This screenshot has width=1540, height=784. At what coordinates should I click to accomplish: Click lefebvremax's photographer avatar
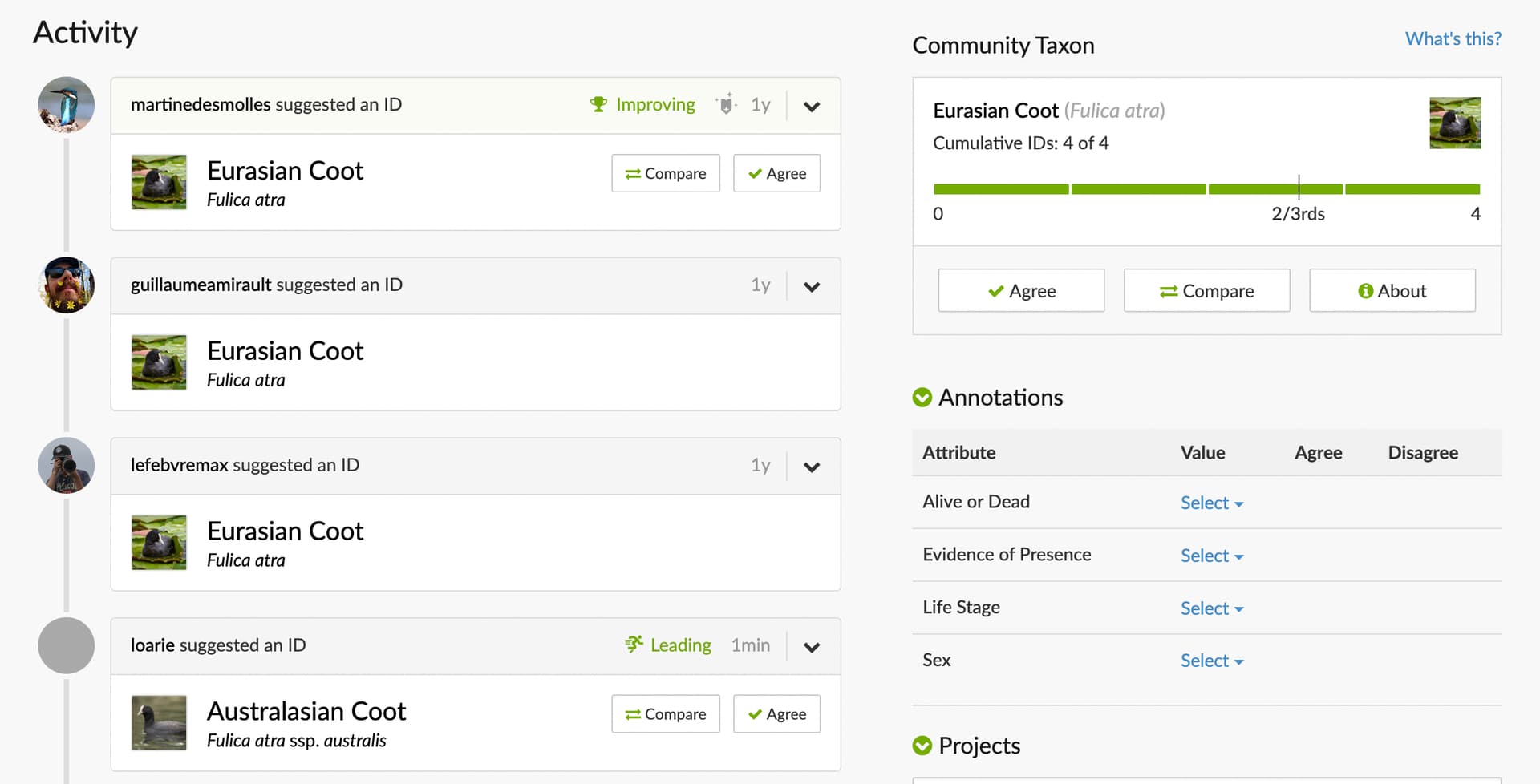pos(67,465)
